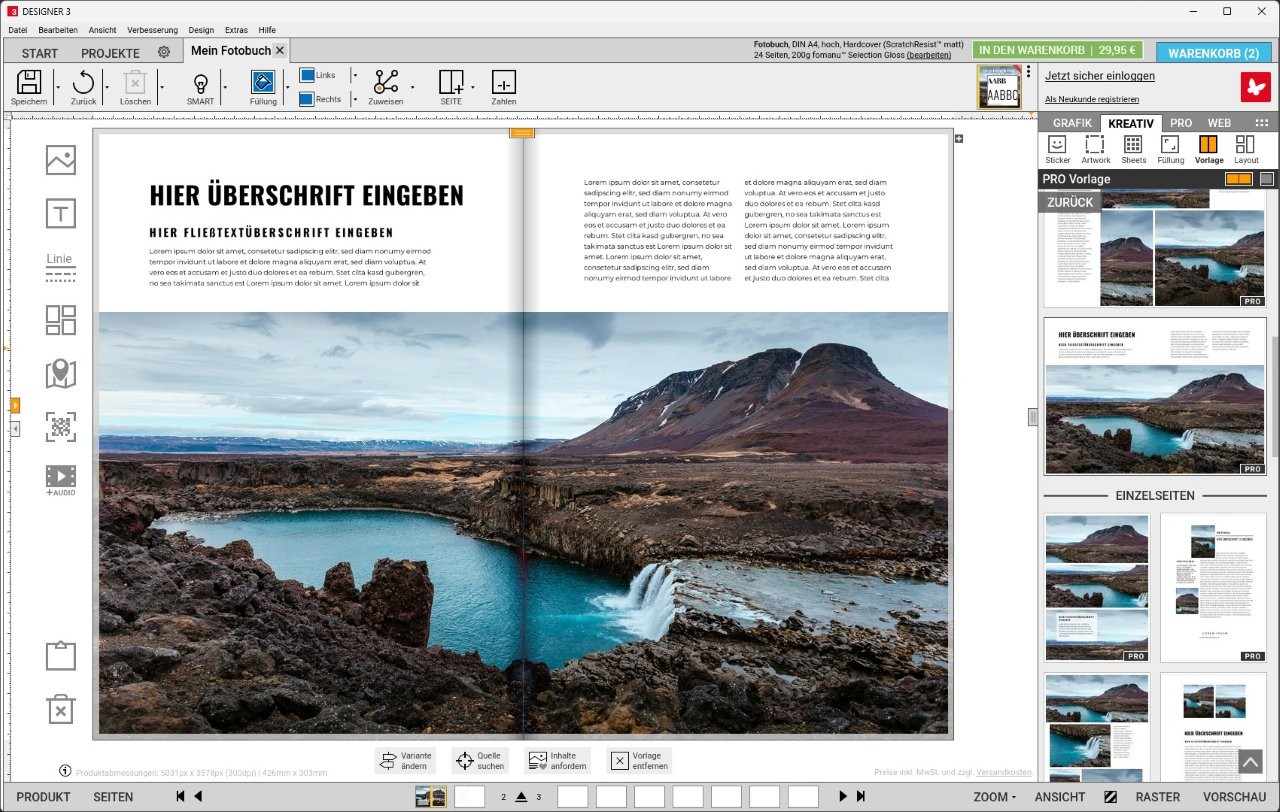Toggle single-page template view
1280x812 pixels.
pyautogui.click(x=1267, y=179)
